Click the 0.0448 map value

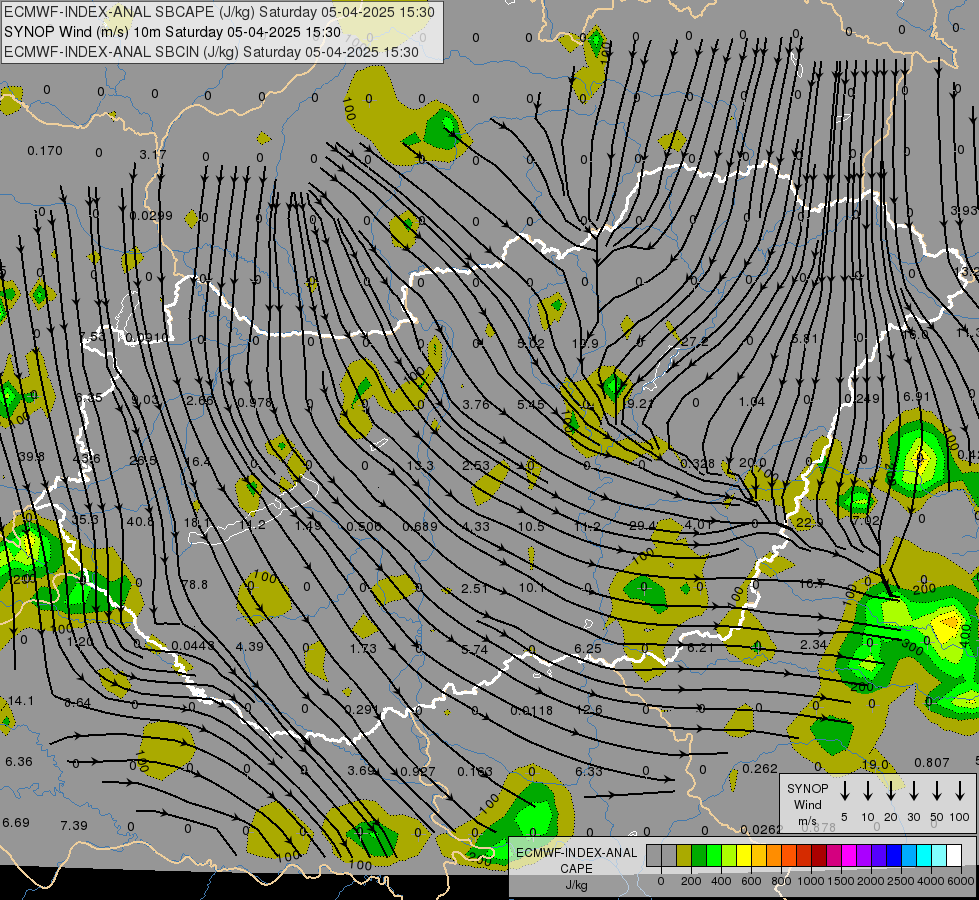pos(193,645)
